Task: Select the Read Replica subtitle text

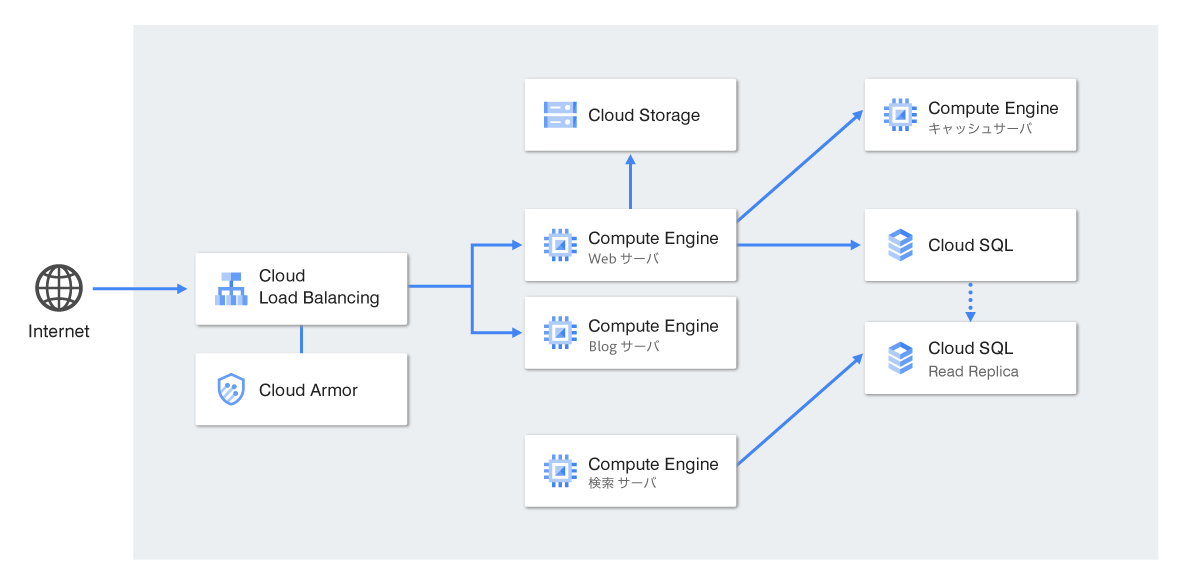Action: pyautogui.click(x=973, y=372)
